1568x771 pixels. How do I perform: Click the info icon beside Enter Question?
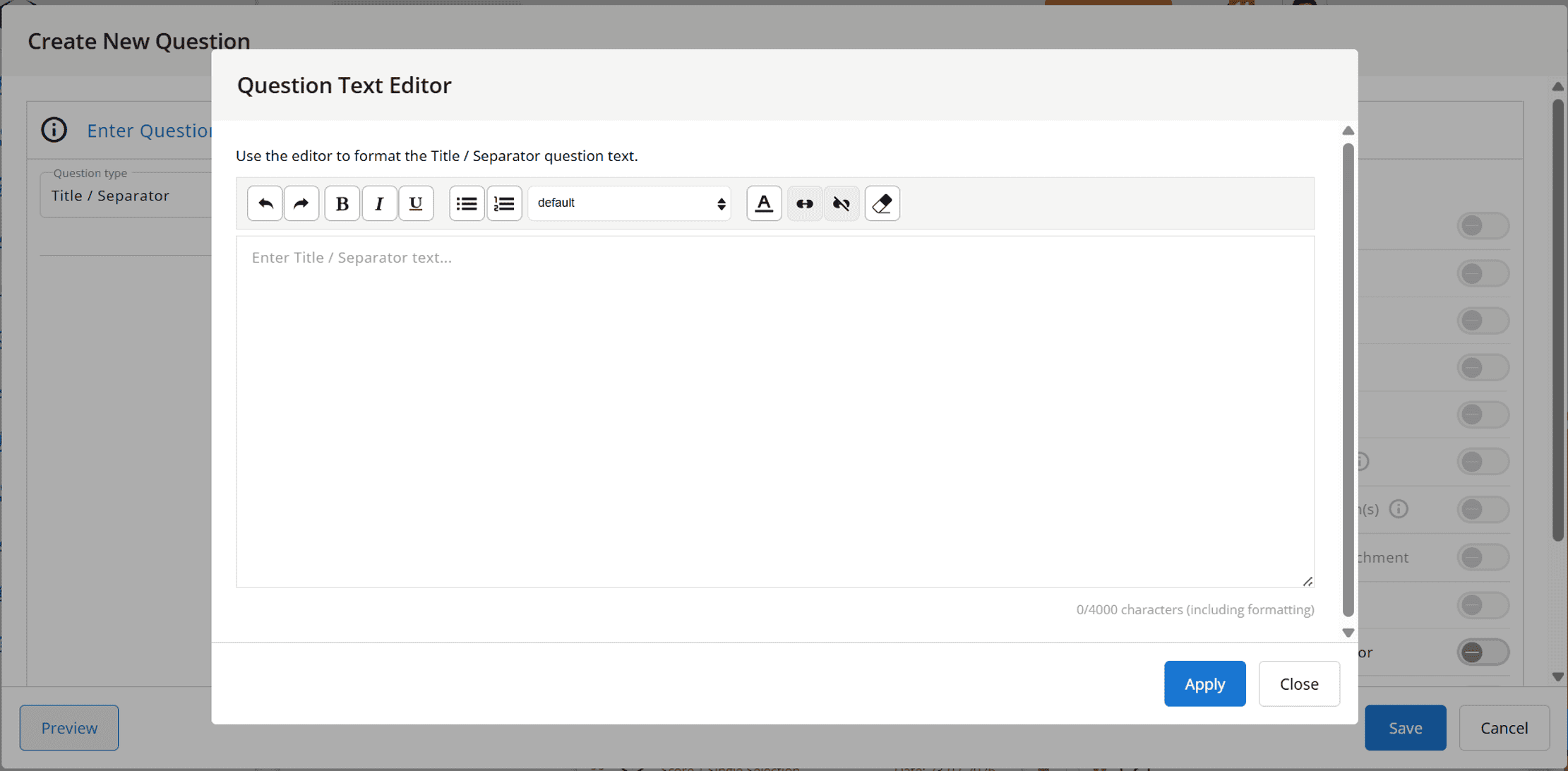point(54,130)
